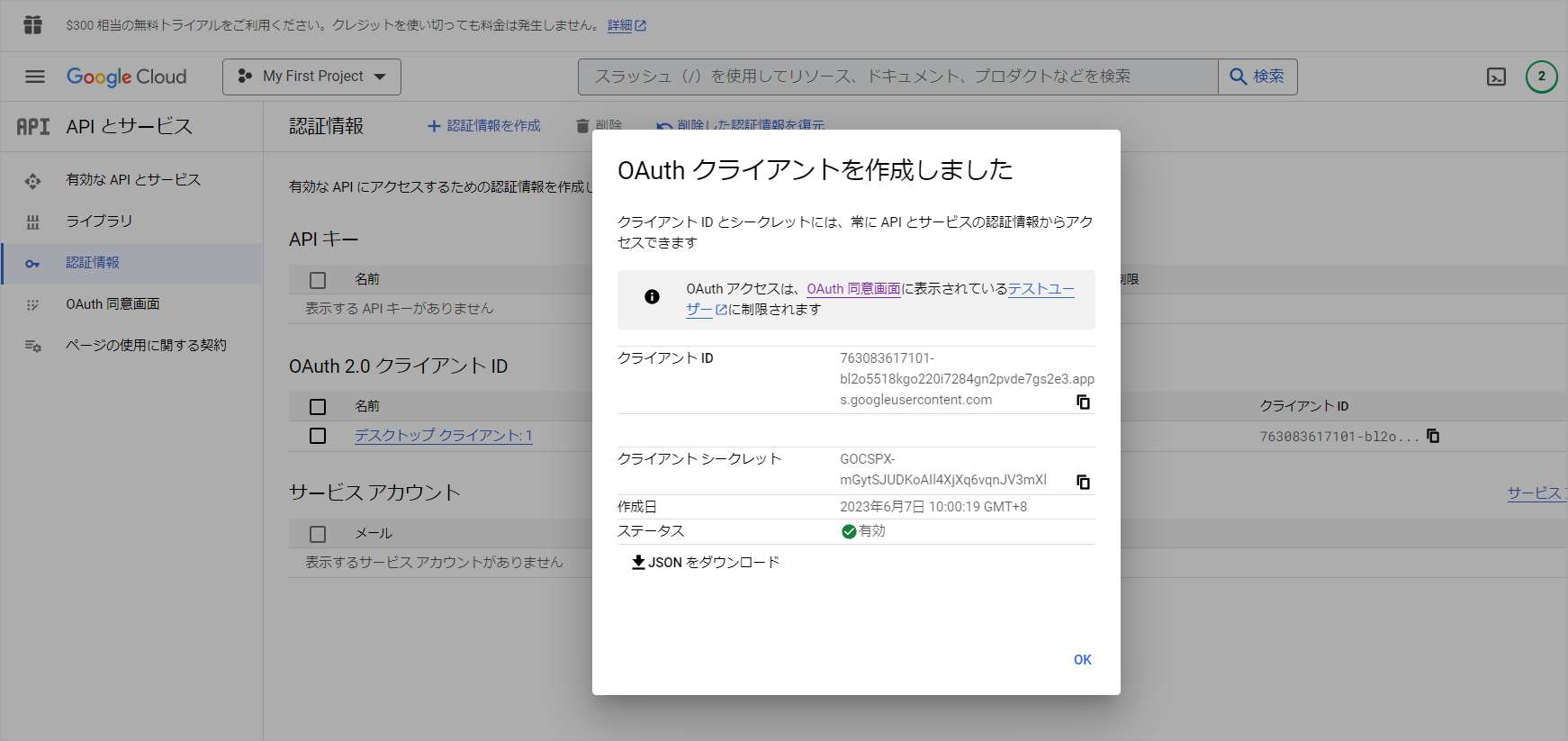Select the デスクトップ クライアント 1 row checkbox

click(318, 436)
